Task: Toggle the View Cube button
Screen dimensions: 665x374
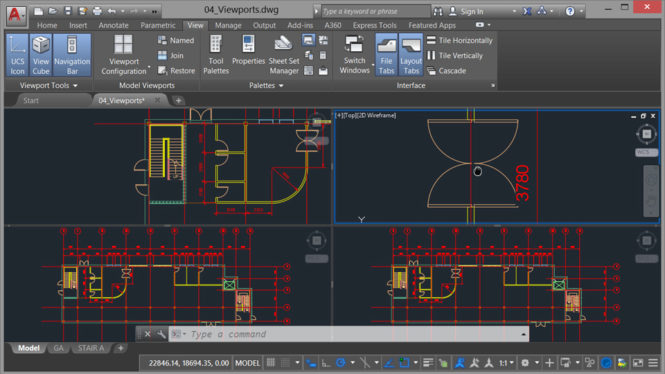Action: point(41,55)
